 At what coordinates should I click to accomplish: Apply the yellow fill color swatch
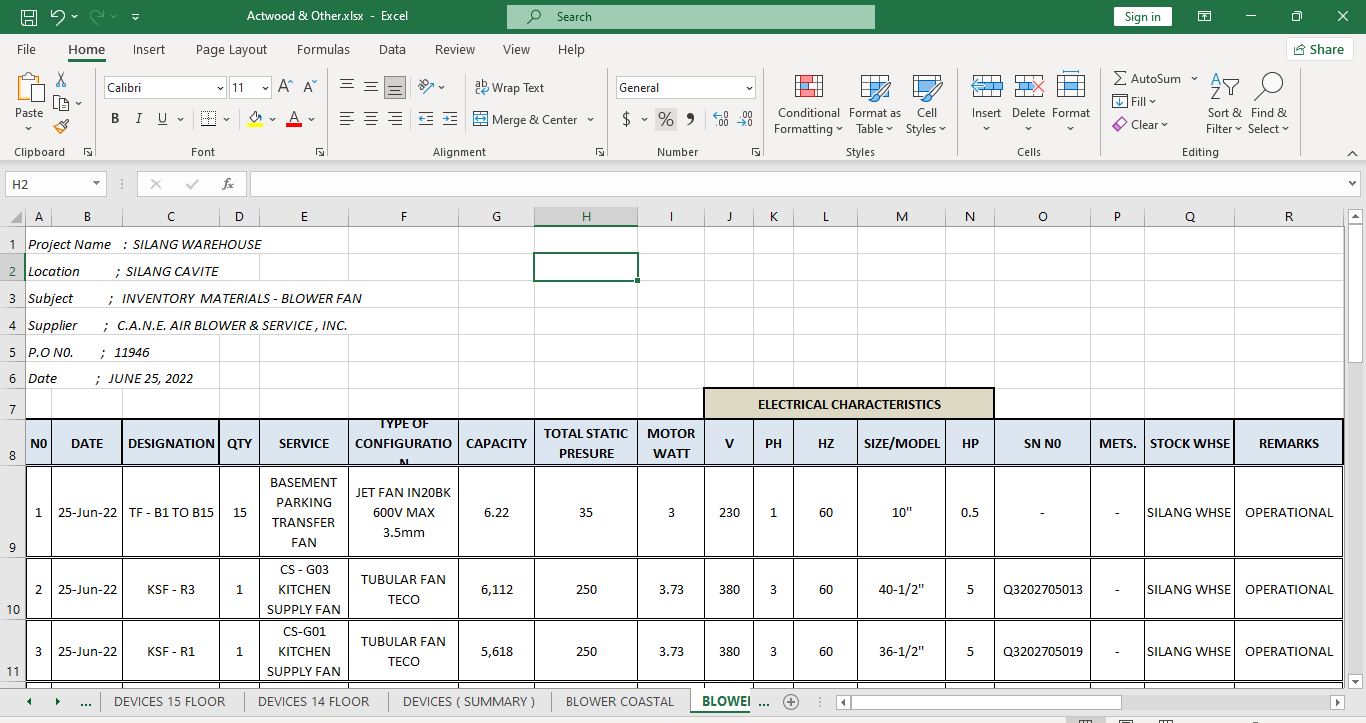pos(255,119)
